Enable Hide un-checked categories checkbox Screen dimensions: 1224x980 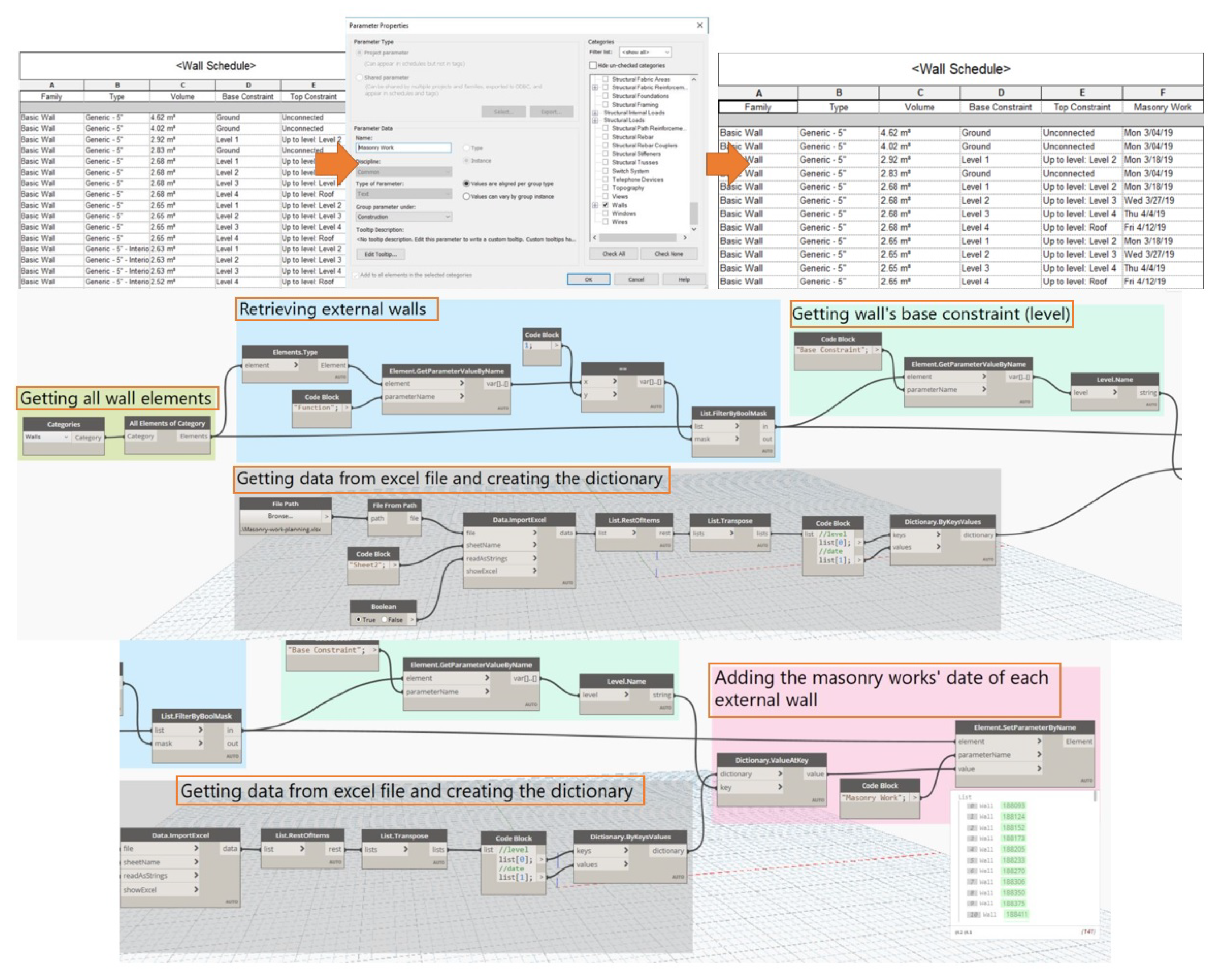click(593, 65)
